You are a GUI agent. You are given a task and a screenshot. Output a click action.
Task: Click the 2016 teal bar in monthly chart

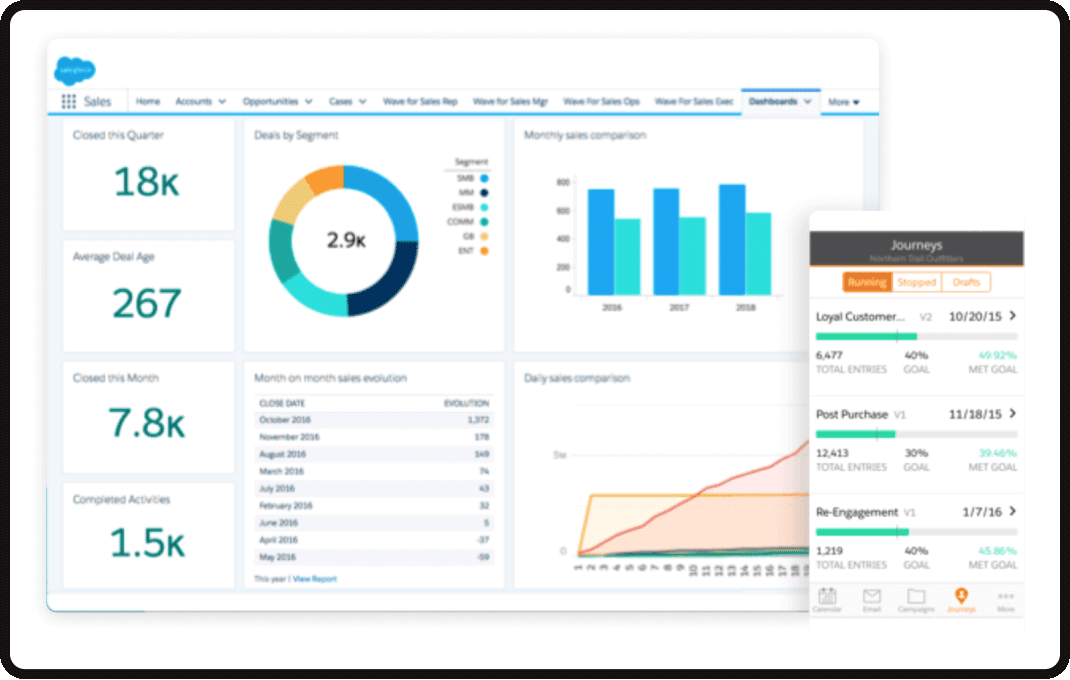[x=627, y=257]
